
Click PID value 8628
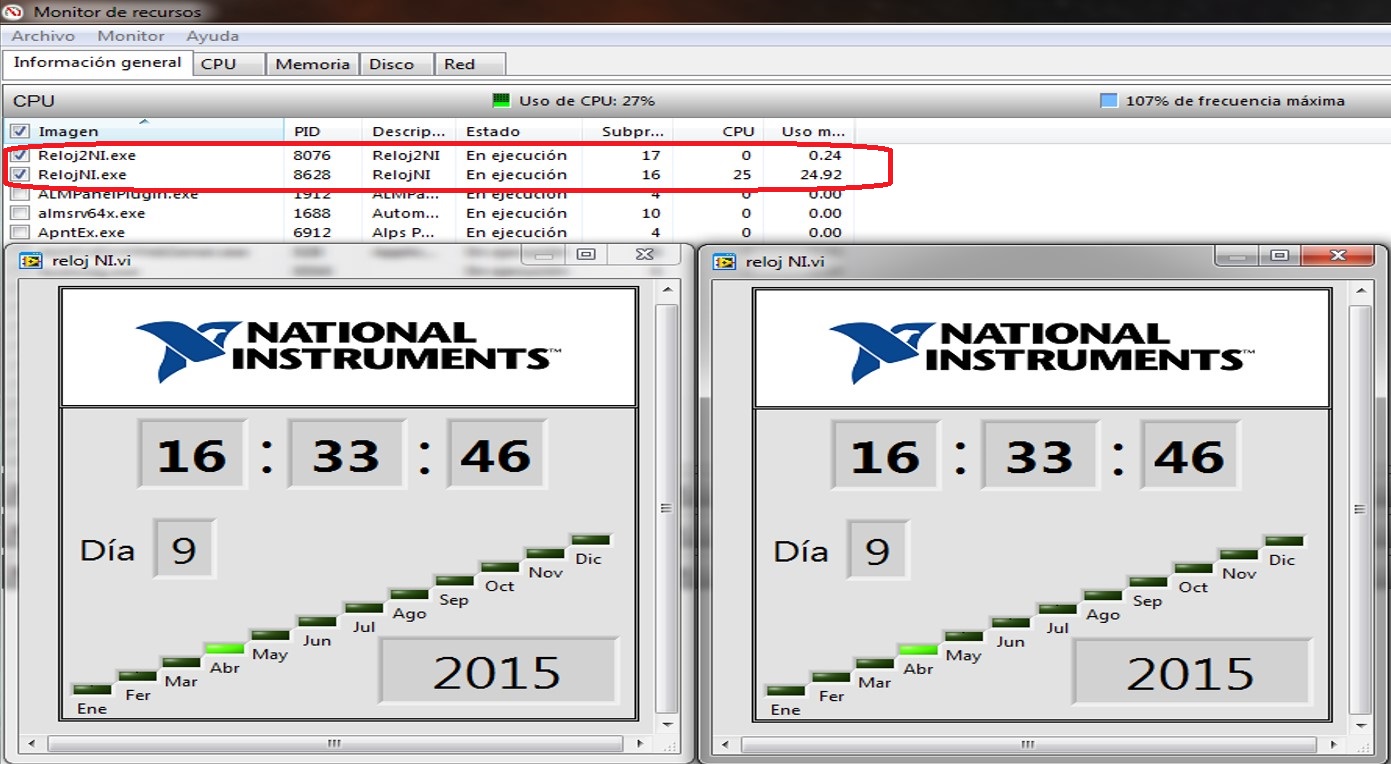tap(312, 175)
